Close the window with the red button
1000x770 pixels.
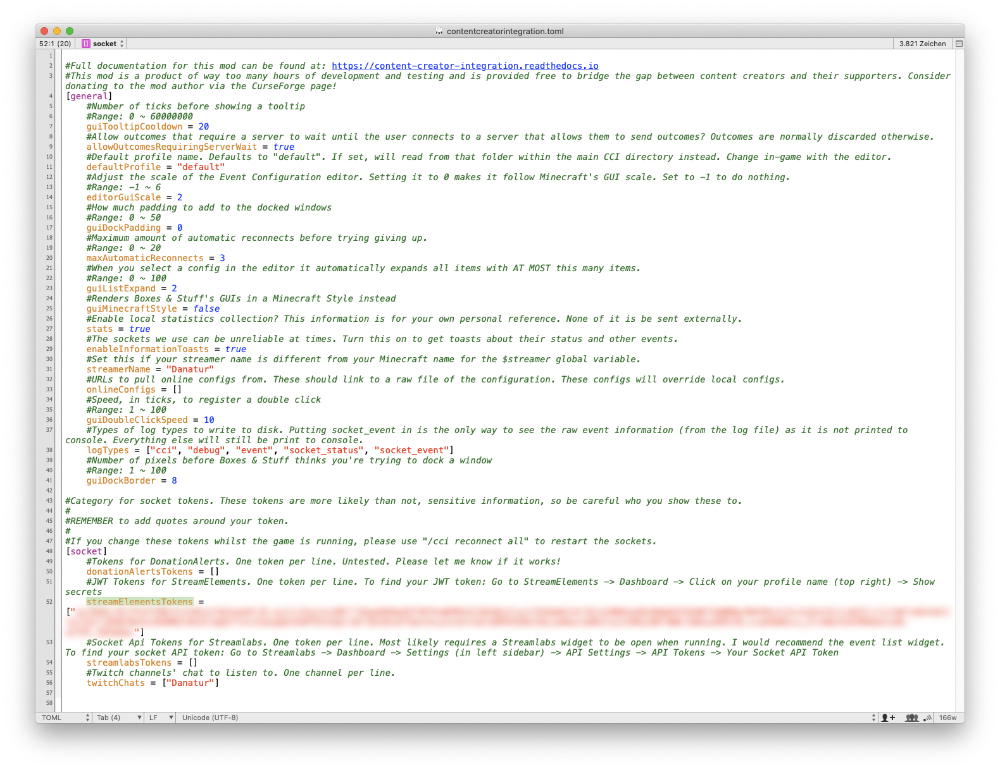(x=44, y=31)
